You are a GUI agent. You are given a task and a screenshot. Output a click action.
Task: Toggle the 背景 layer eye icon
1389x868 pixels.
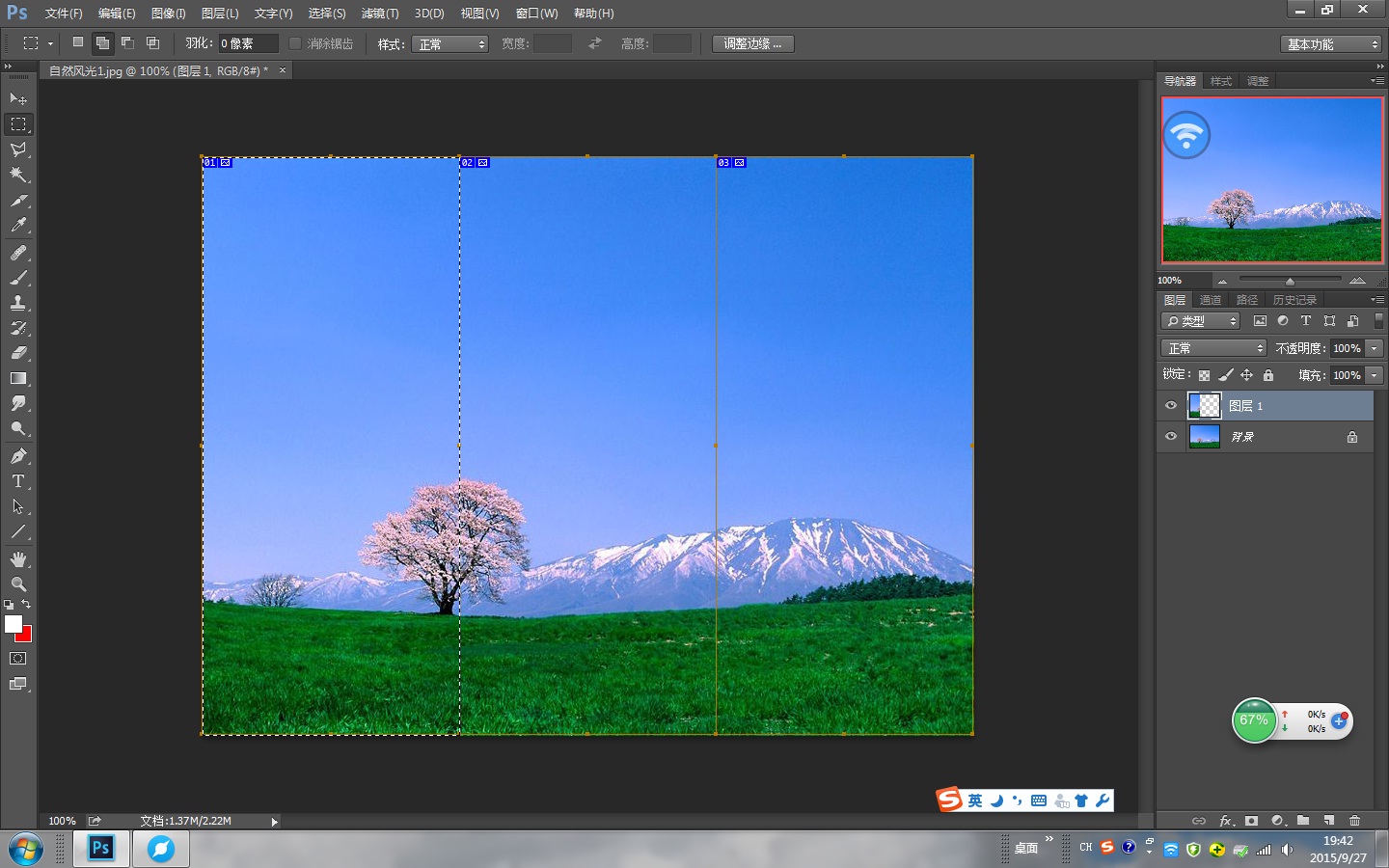(1171, 437)
